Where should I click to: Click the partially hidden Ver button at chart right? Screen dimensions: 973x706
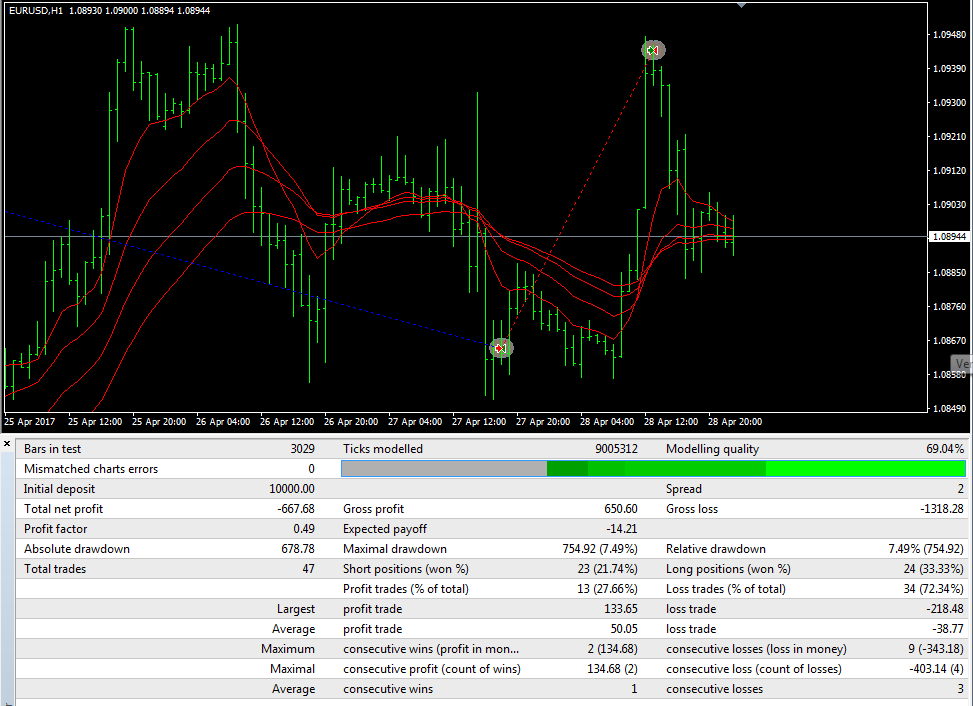point(962,362)
